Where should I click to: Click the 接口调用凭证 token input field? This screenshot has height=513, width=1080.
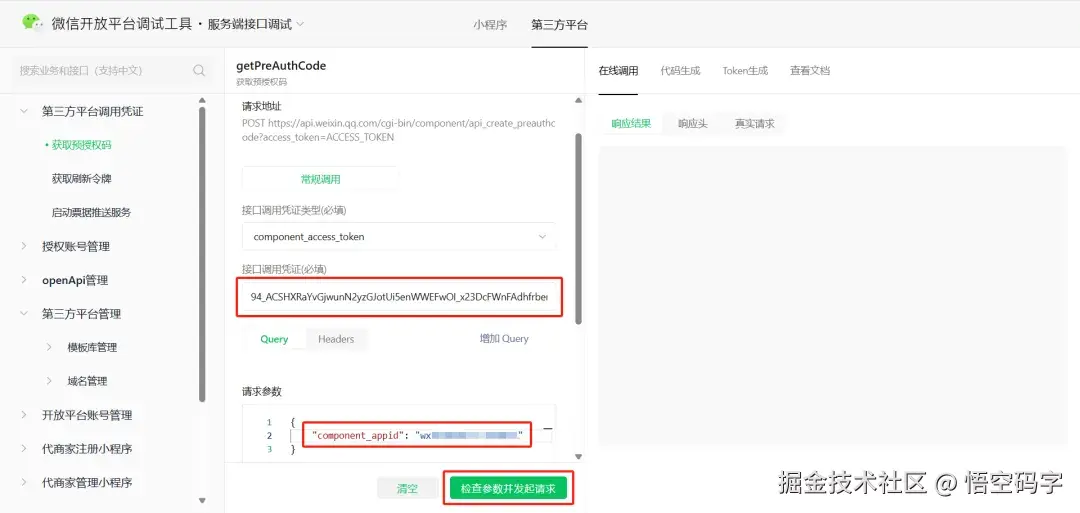coord(399,297)
